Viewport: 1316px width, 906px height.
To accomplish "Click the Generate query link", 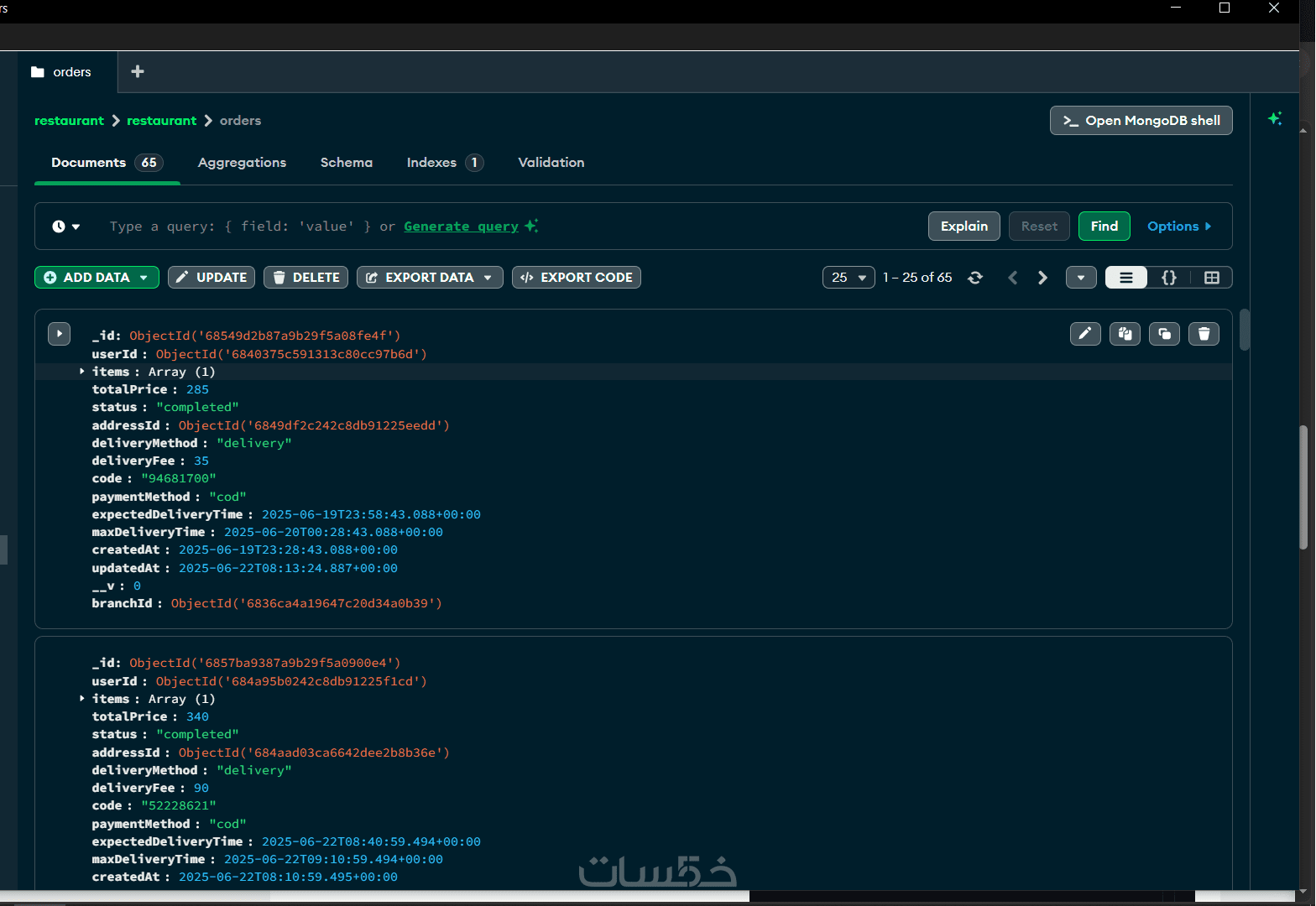I will [462, 226].
